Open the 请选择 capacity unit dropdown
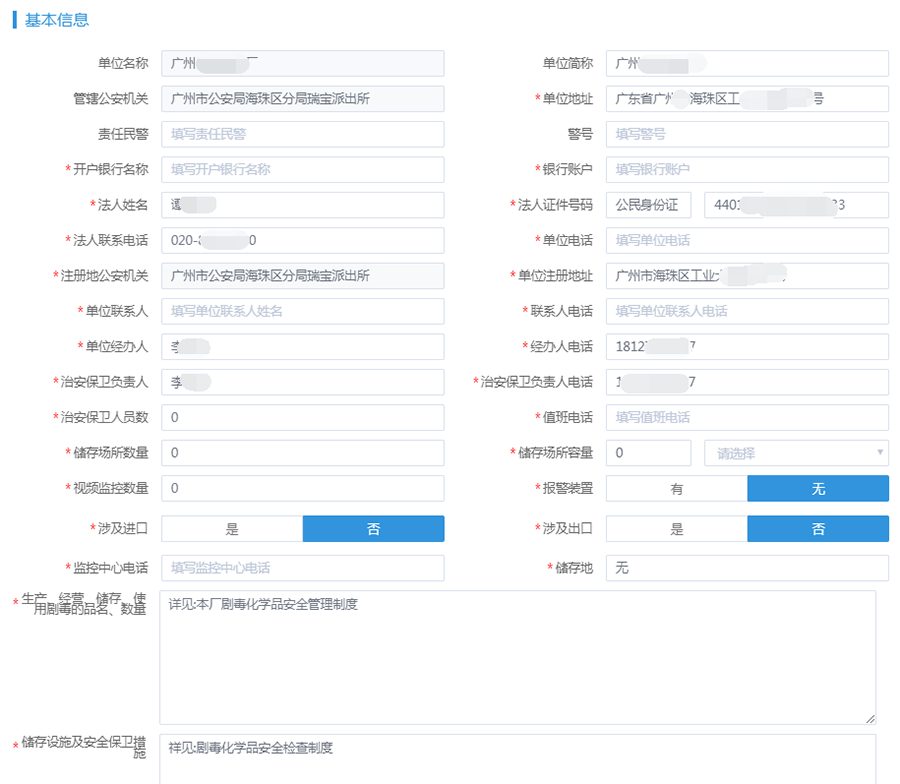 point(796,453)
